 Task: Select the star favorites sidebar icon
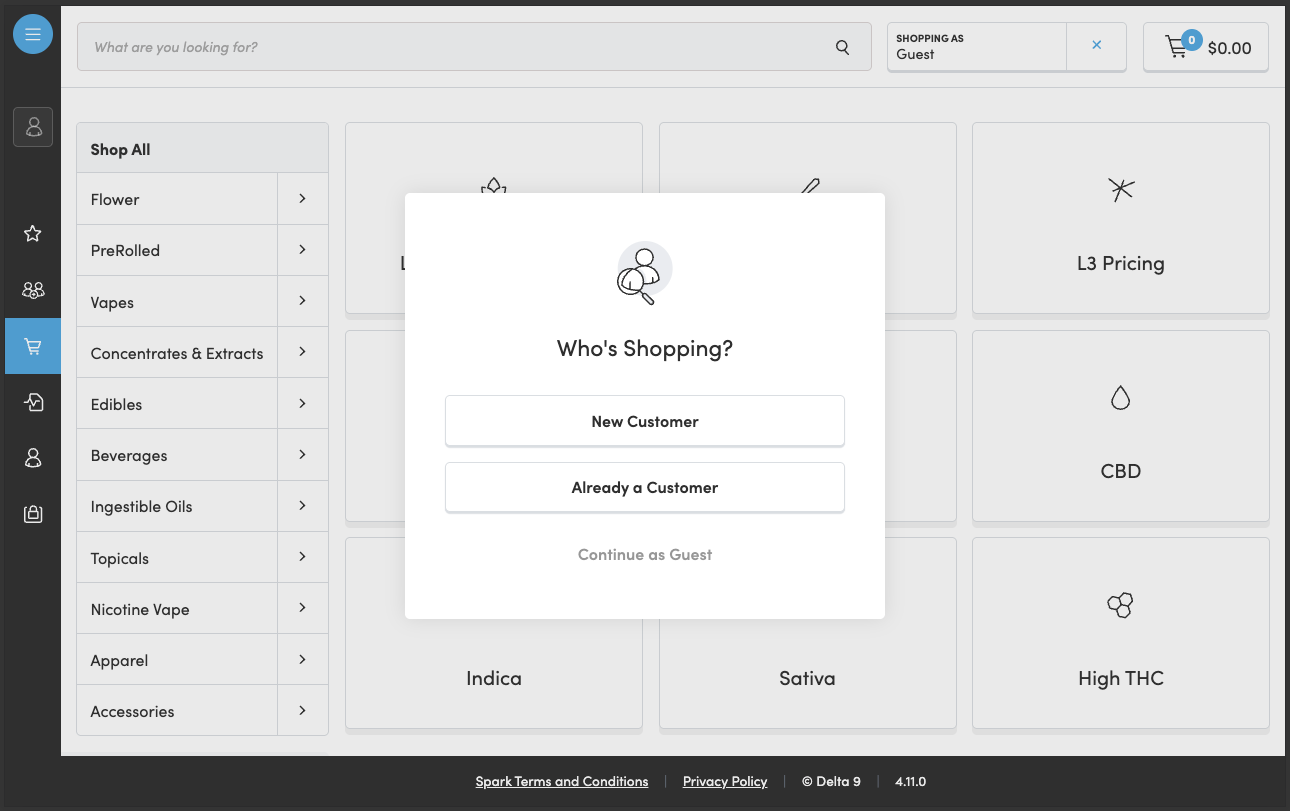(33, 233)
